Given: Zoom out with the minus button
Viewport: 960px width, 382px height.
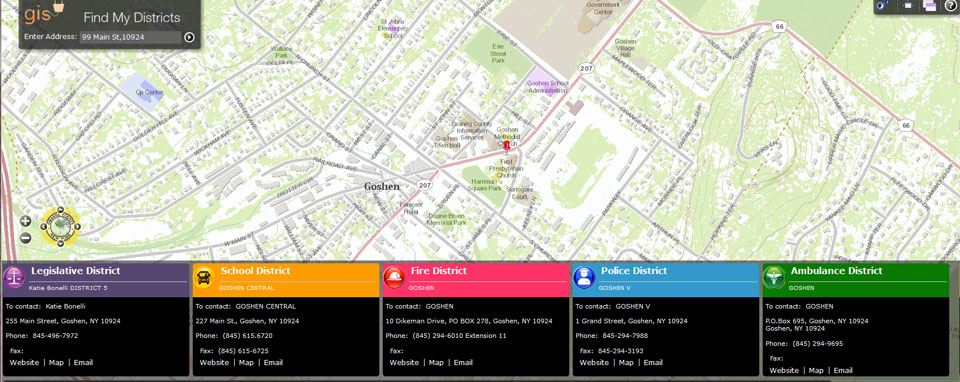Looking at the screenshot, I should (25, 238).
